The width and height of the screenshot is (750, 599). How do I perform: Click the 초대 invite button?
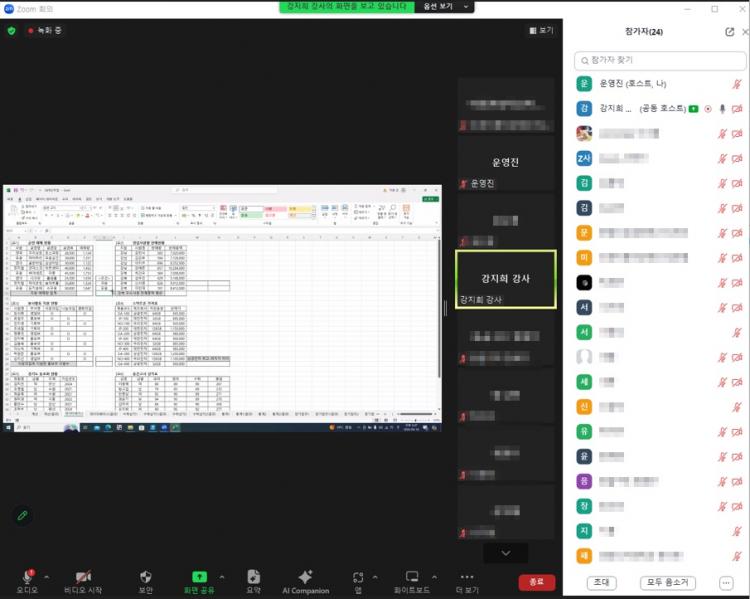600,582
